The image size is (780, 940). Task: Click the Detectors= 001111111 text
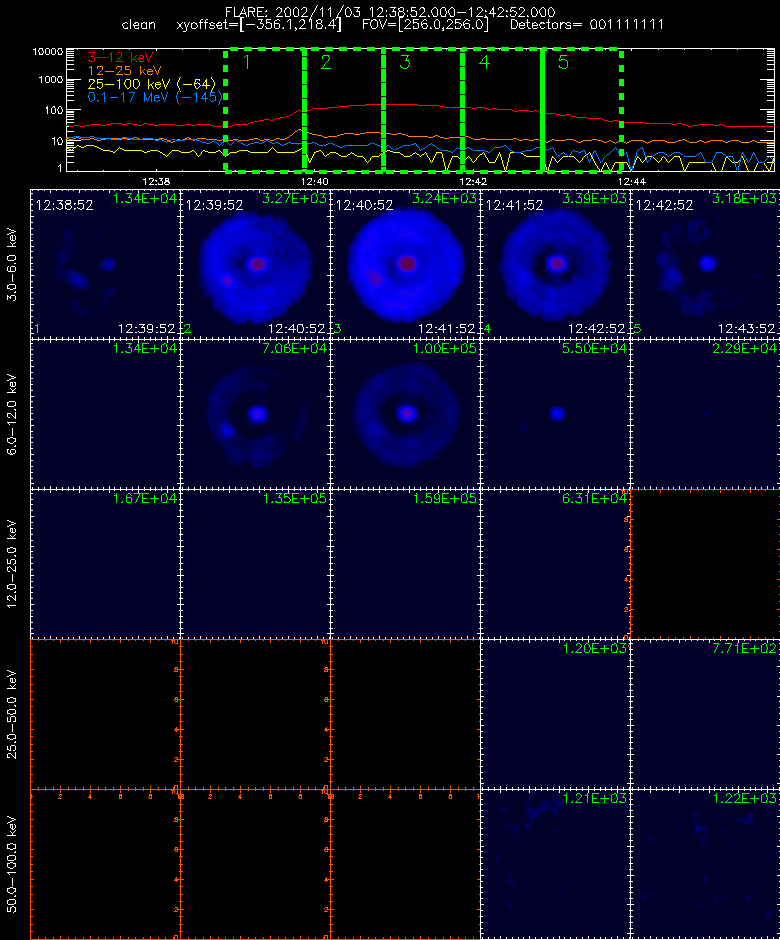coord(587,25)
